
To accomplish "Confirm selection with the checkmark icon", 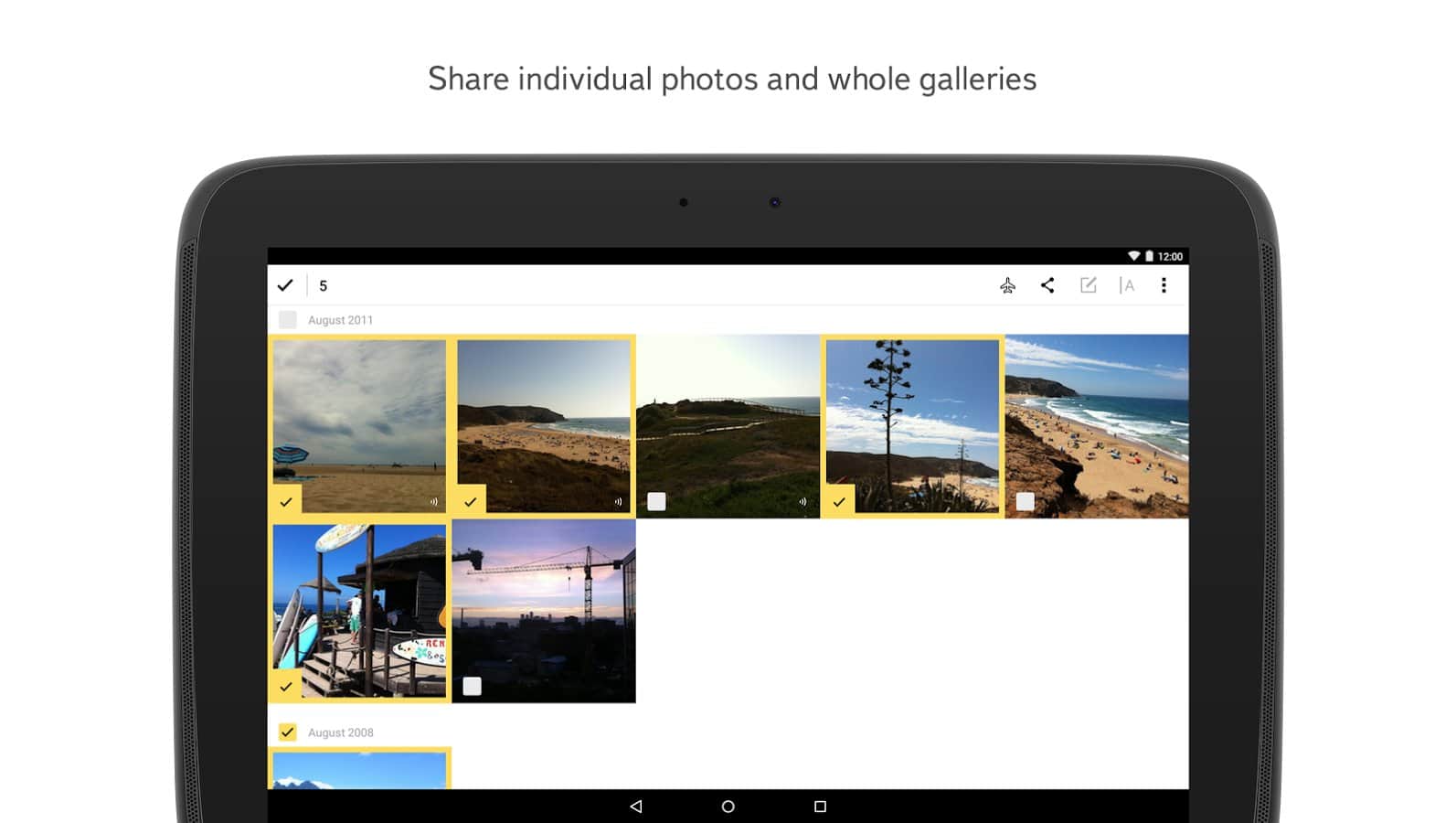I will point(285,285).
